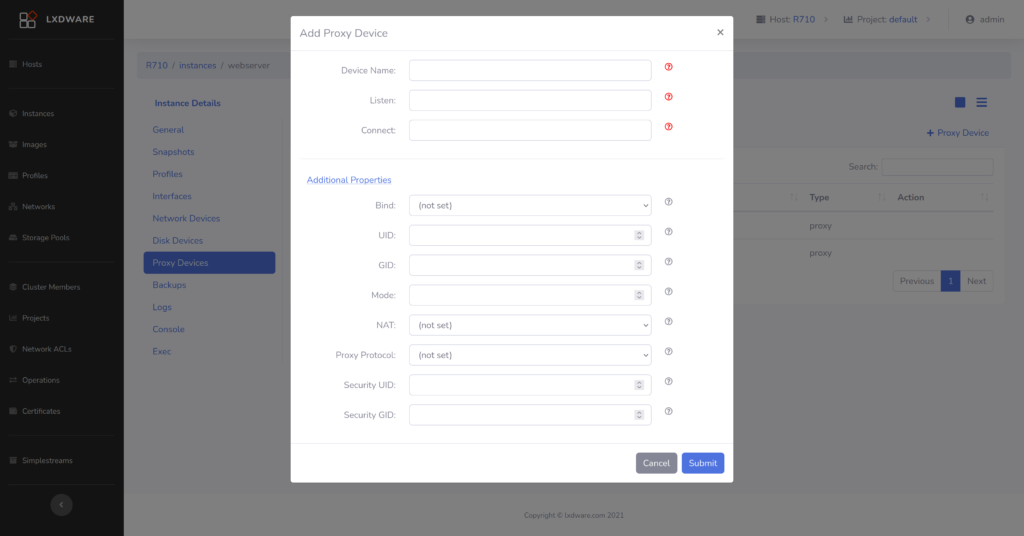Open the Proxy Protocol dropdown
Image resolution: width=1024 pixels, height=536 pixels.
coord(530,355)
